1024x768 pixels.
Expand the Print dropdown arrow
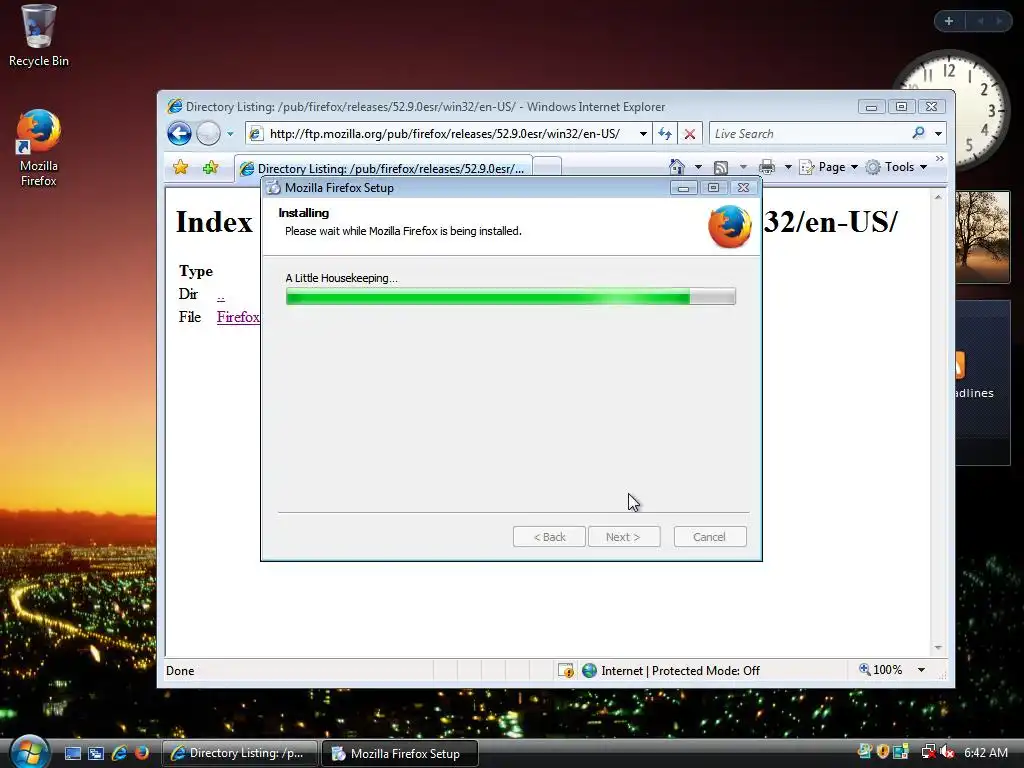788,167
